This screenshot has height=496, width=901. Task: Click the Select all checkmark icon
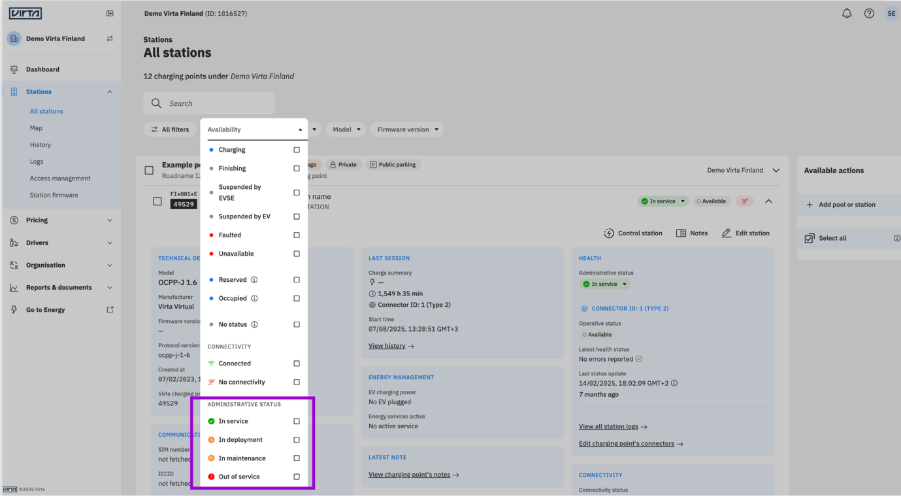(x=809, y=238)
